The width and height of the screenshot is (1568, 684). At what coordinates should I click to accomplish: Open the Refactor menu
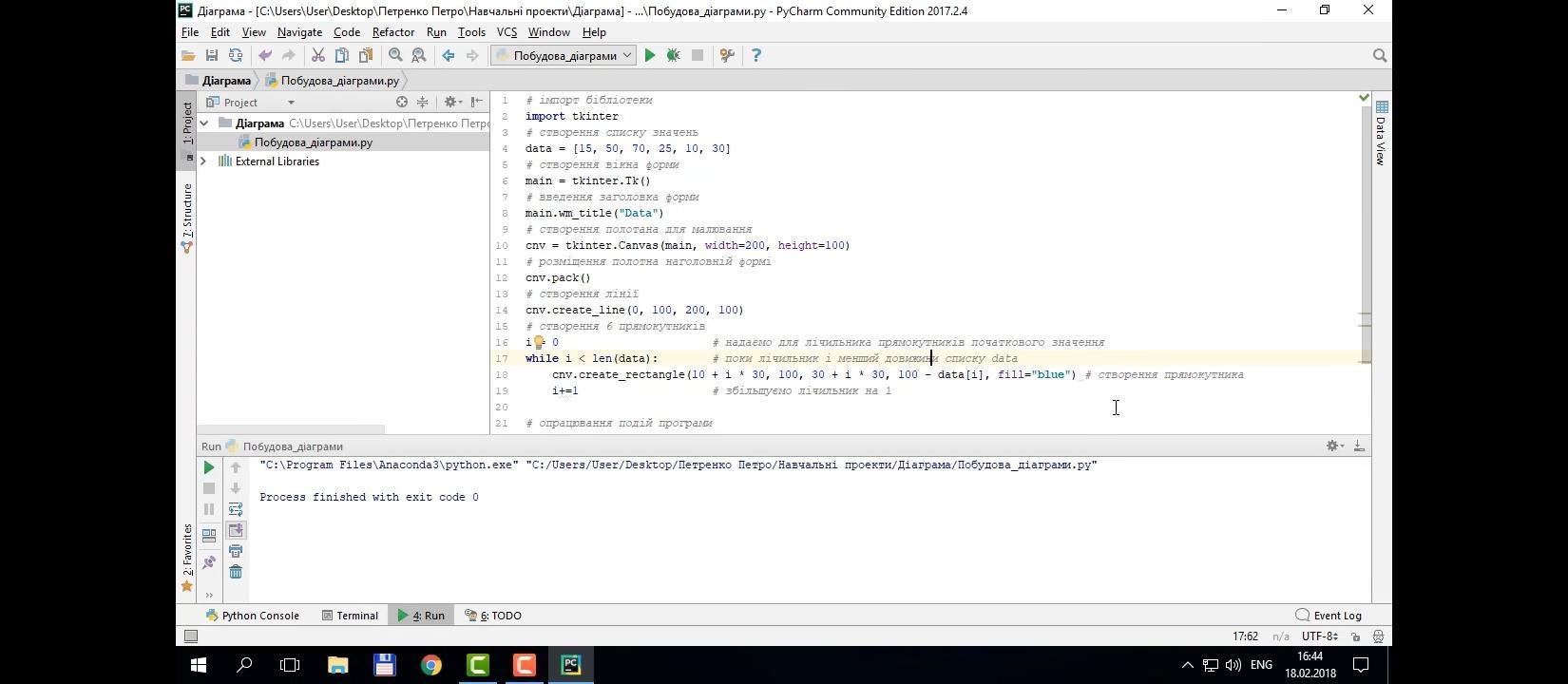pyautogui.click(x=392, y=32)
